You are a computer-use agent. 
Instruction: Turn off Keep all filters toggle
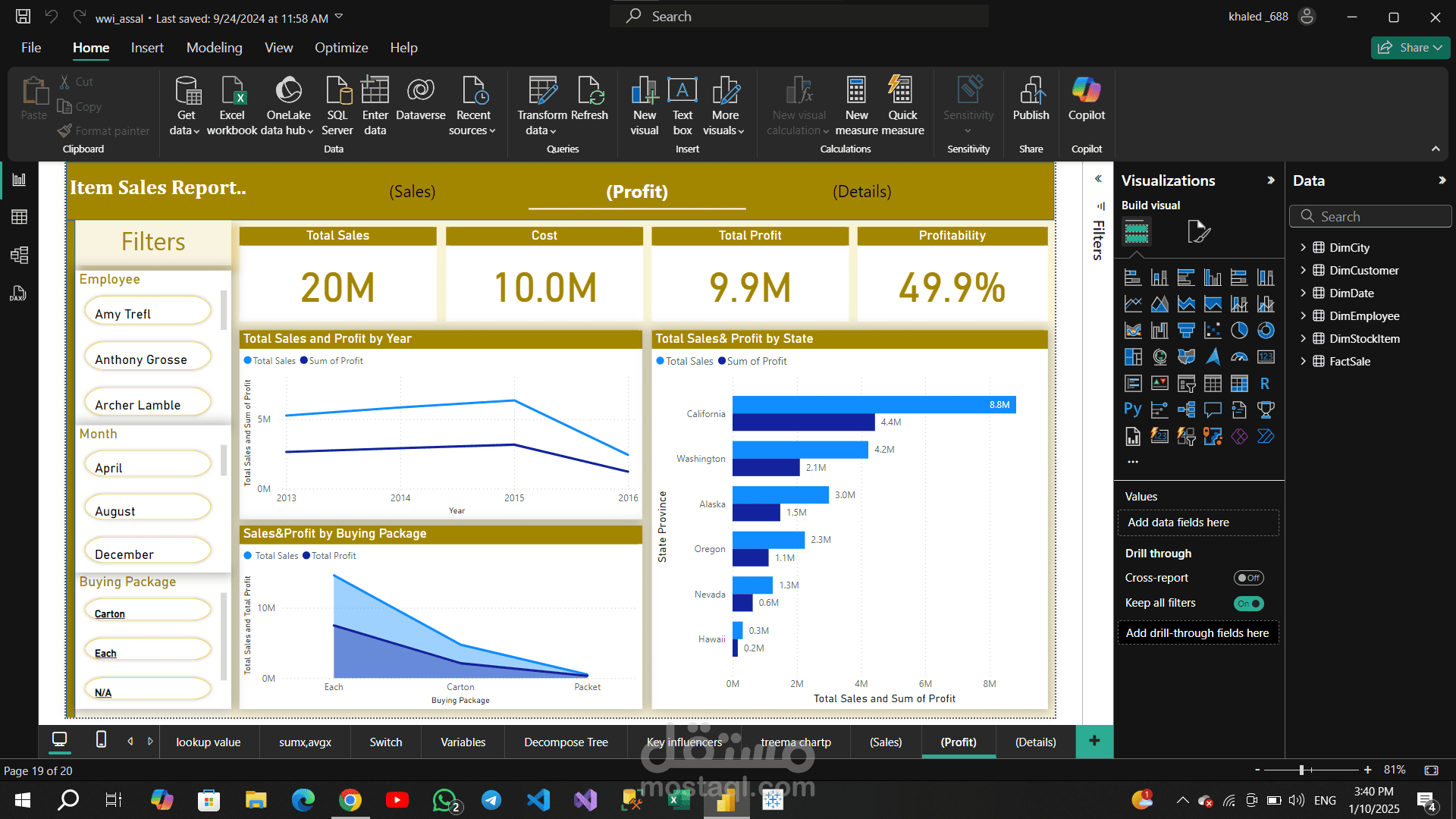pos(1248,604)
